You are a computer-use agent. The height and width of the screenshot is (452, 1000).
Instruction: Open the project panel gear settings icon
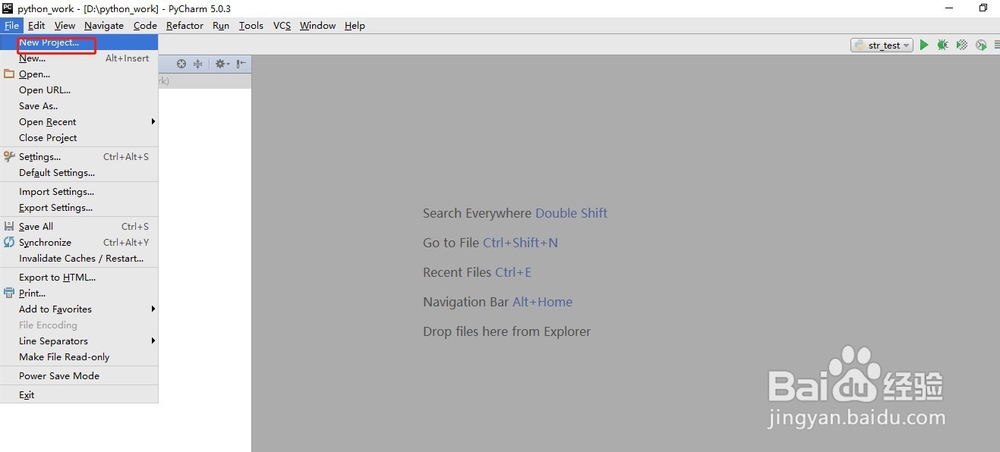[221, 64]
